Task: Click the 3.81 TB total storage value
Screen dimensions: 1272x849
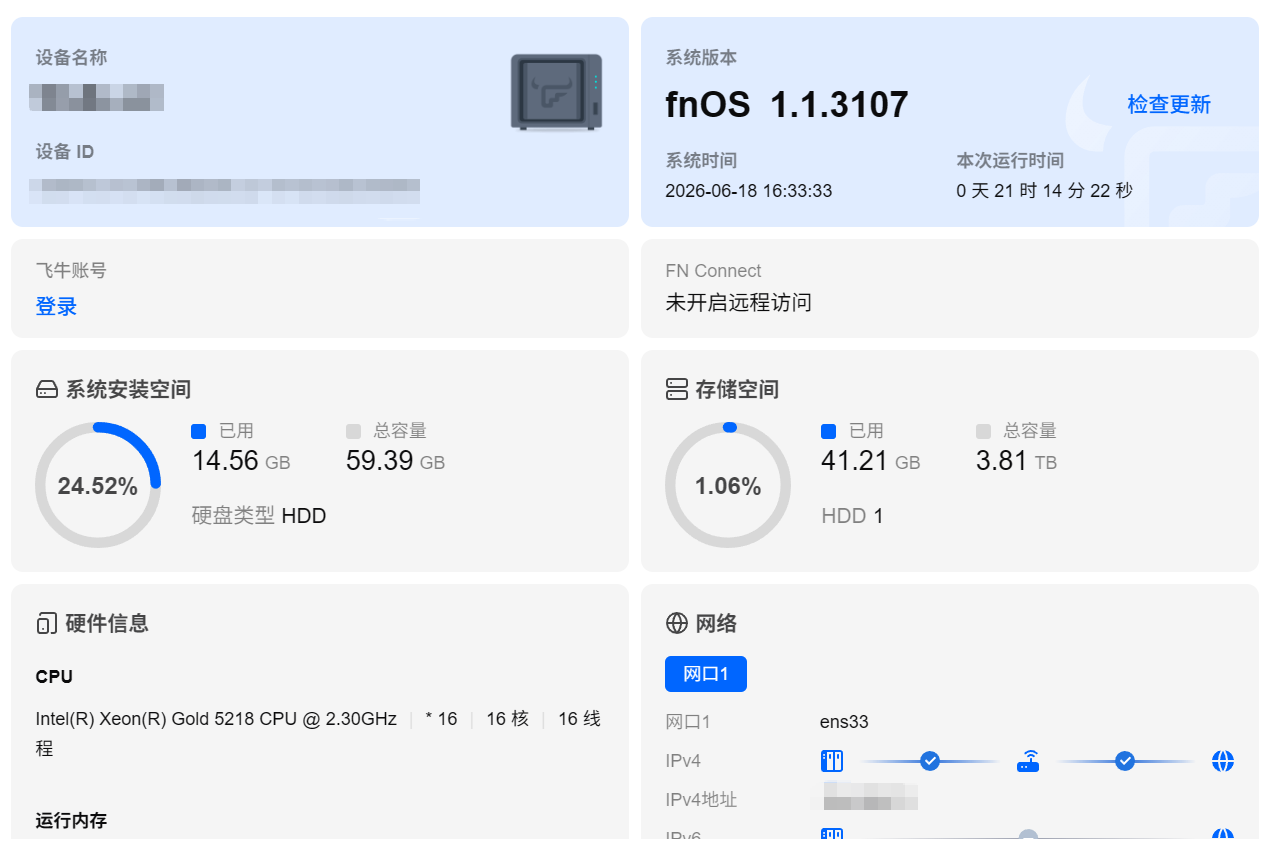Action: (x=1016, y=461)
